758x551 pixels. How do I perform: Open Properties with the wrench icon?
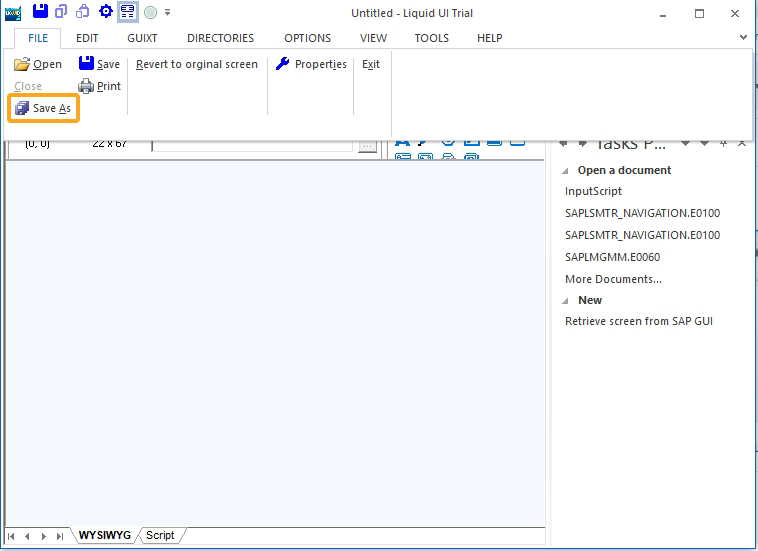coord(283,64)
